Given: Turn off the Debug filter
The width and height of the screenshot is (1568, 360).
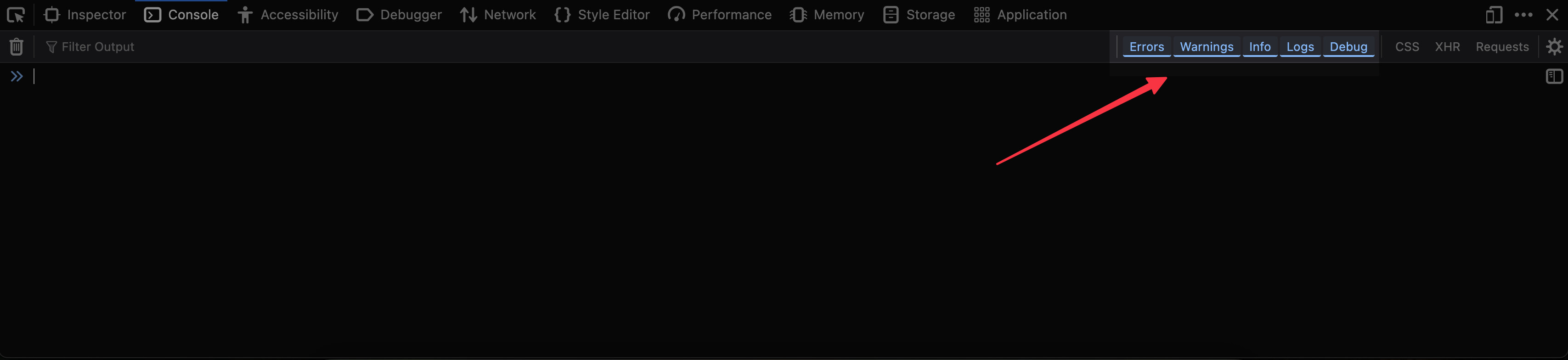Looking at the screenshot, I should (1348, 47).
